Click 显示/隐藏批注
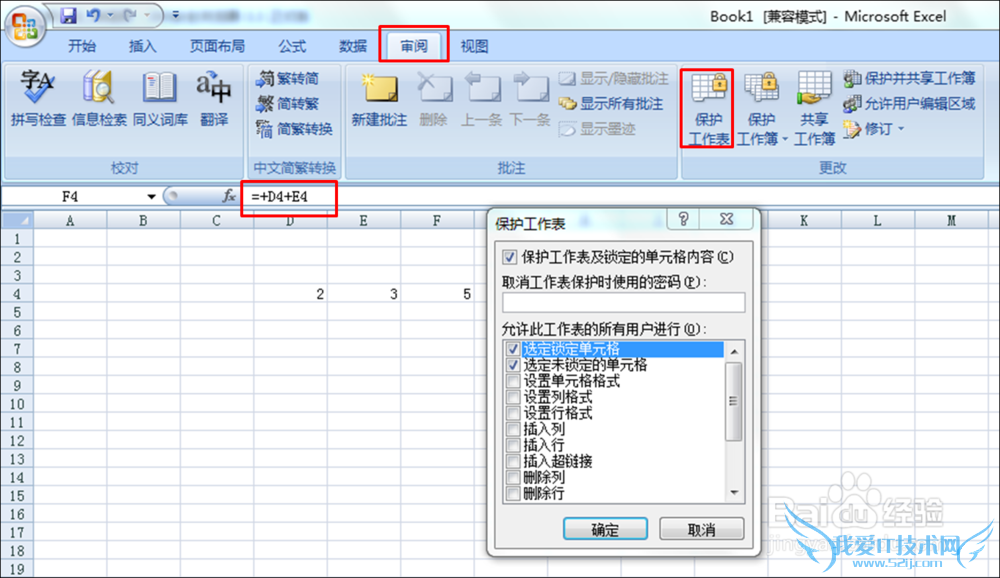 [614, 78]
